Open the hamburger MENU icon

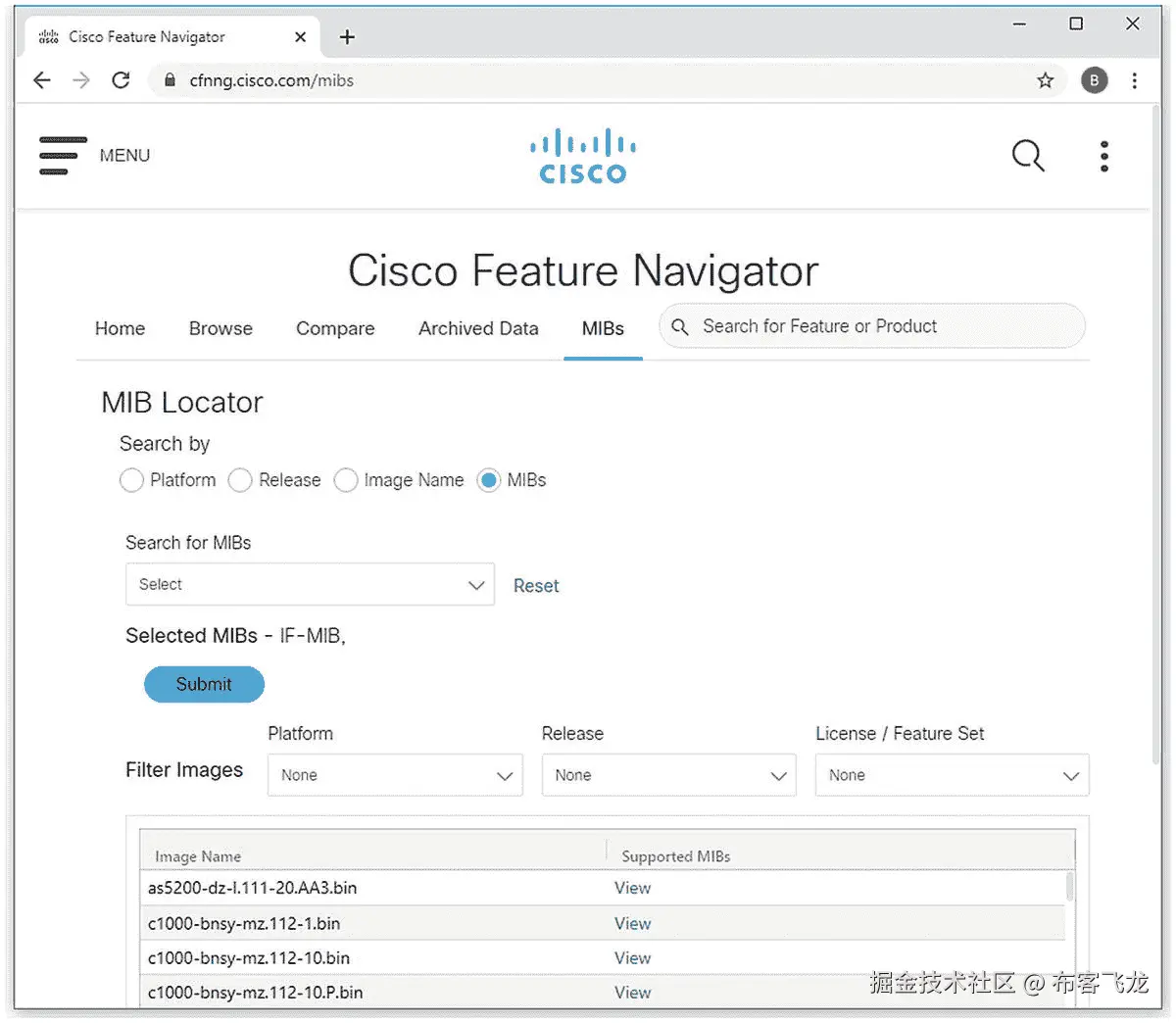click(x=63, y=155)
